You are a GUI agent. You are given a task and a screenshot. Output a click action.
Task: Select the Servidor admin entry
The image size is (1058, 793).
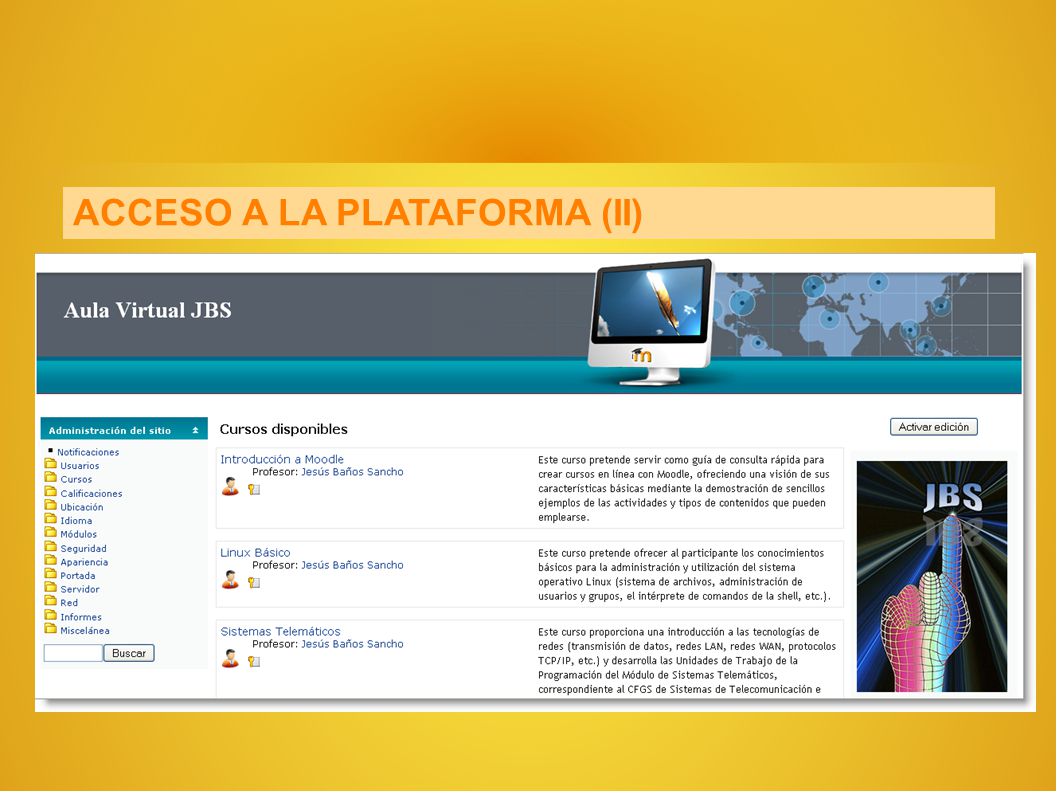[x=80, y=589]
